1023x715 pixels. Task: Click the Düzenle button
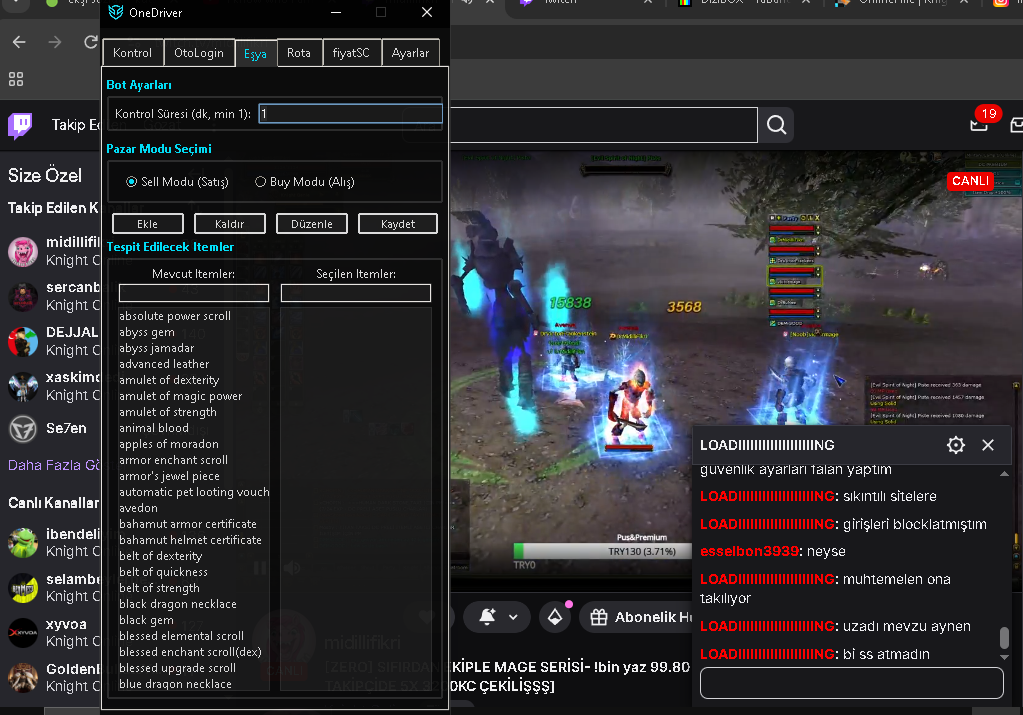[312, 224]
